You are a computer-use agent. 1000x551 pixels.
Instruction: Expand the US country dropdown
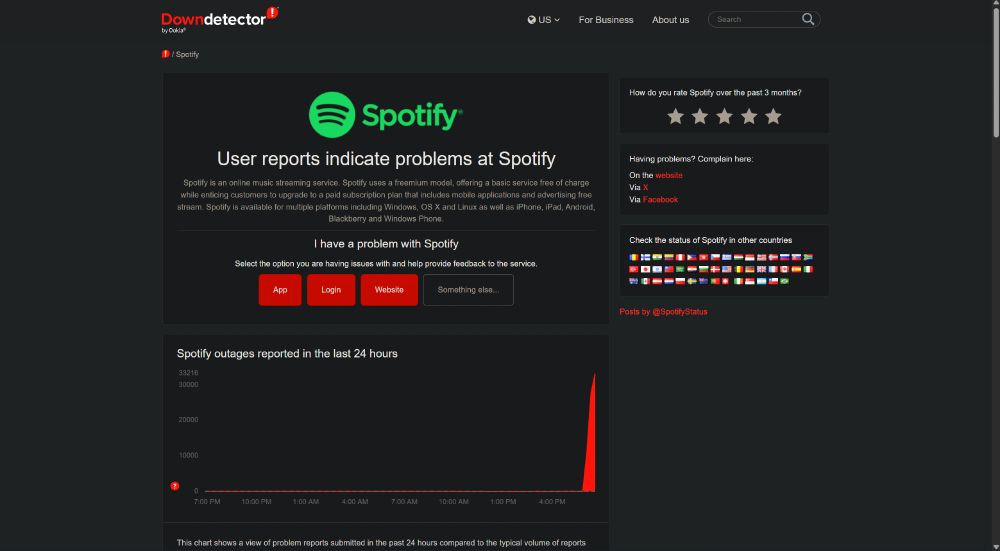tap(543, 20)
